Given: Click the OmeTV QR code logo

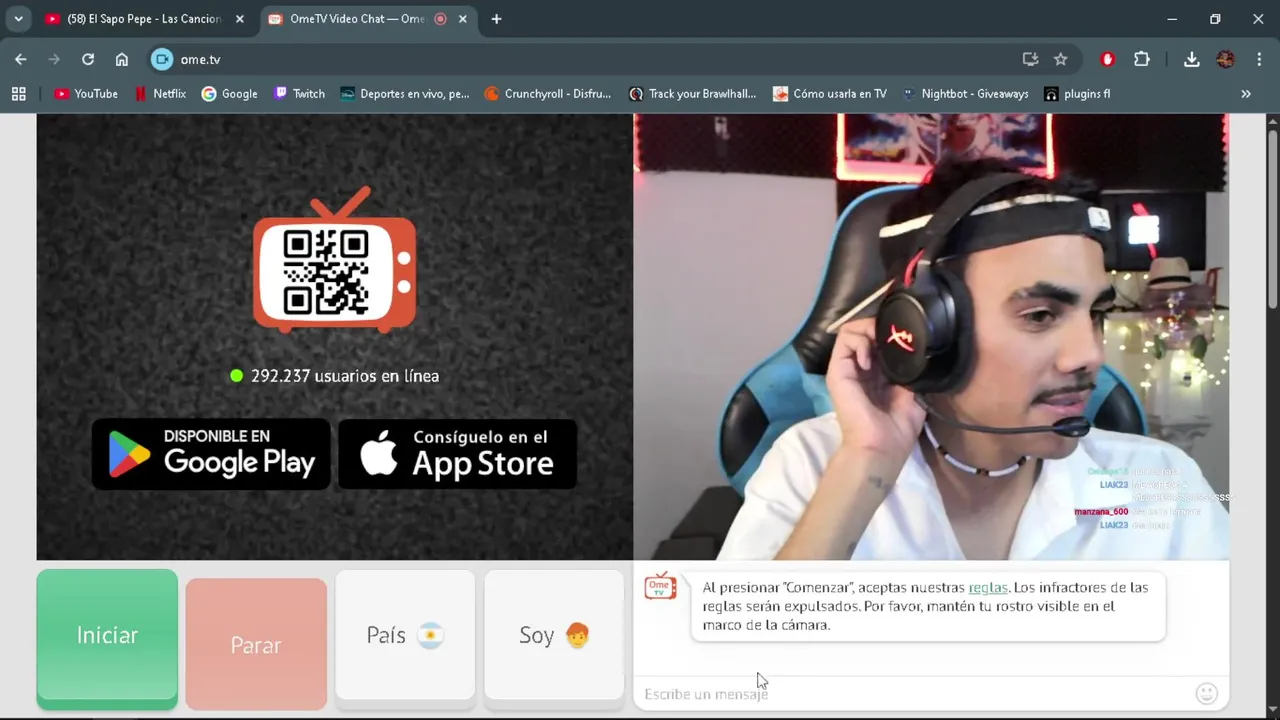Looking at the screenshot, I should (334, 259).
